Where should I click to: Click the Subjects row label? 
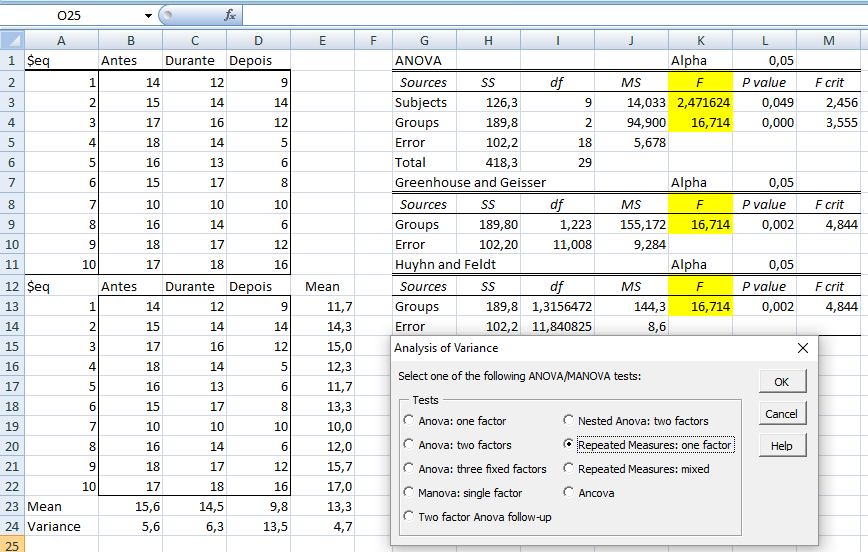pos(425,102)
